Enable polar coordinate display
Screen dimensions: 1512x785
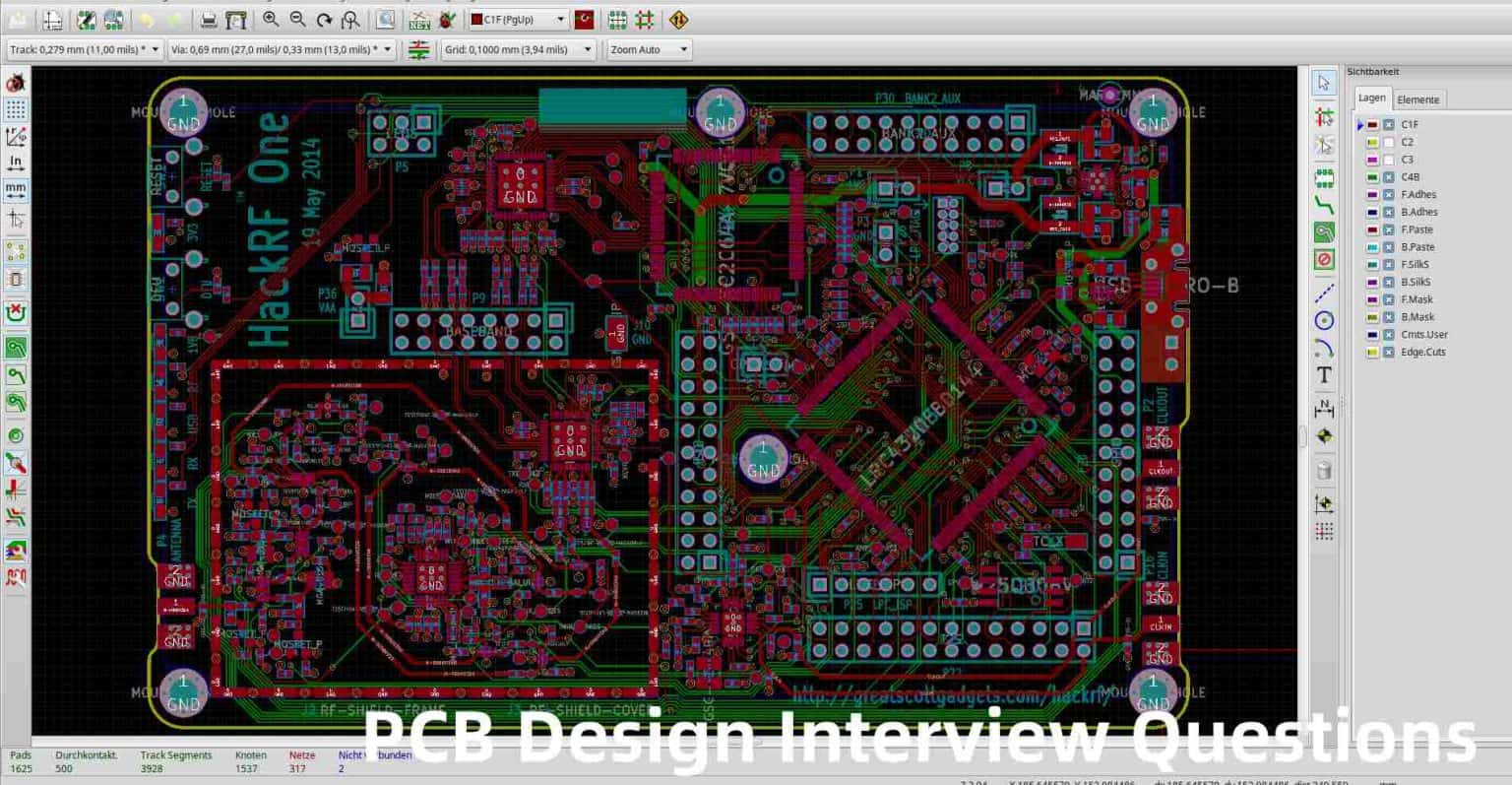[15, 138]
